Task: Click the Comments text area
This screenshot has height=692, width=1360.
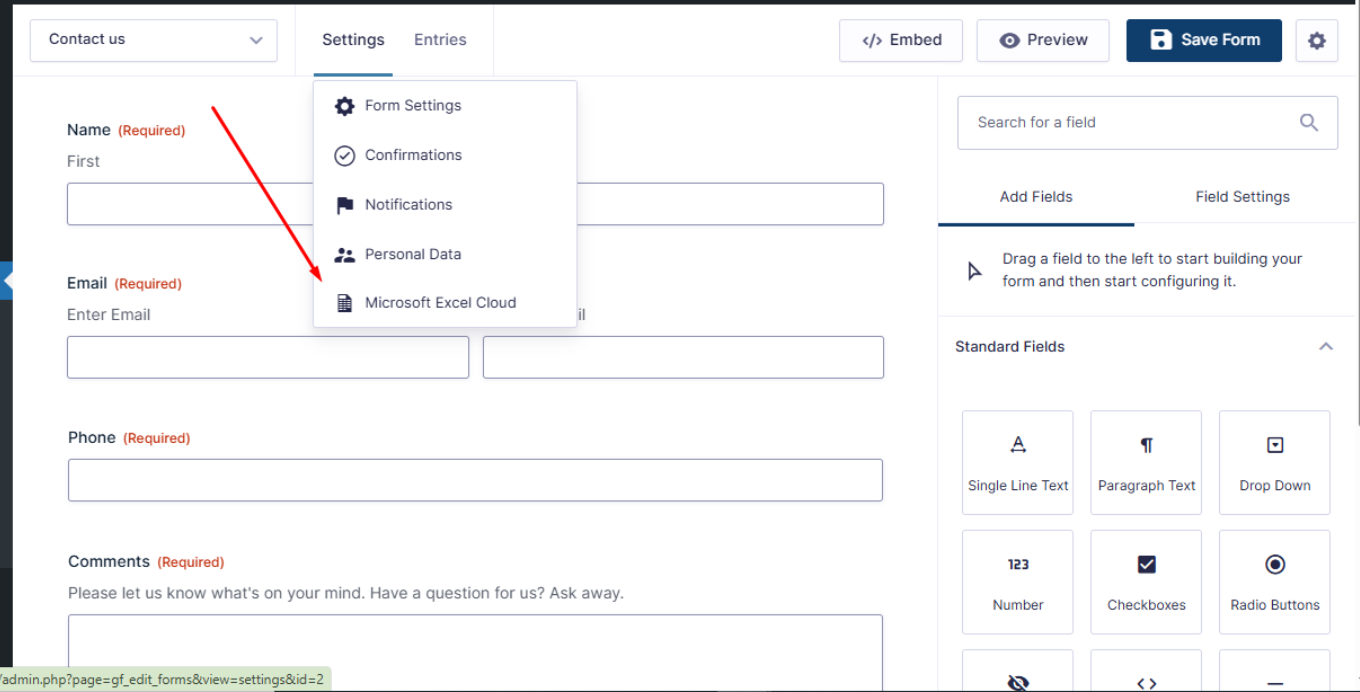Action: tap(475, 652)
